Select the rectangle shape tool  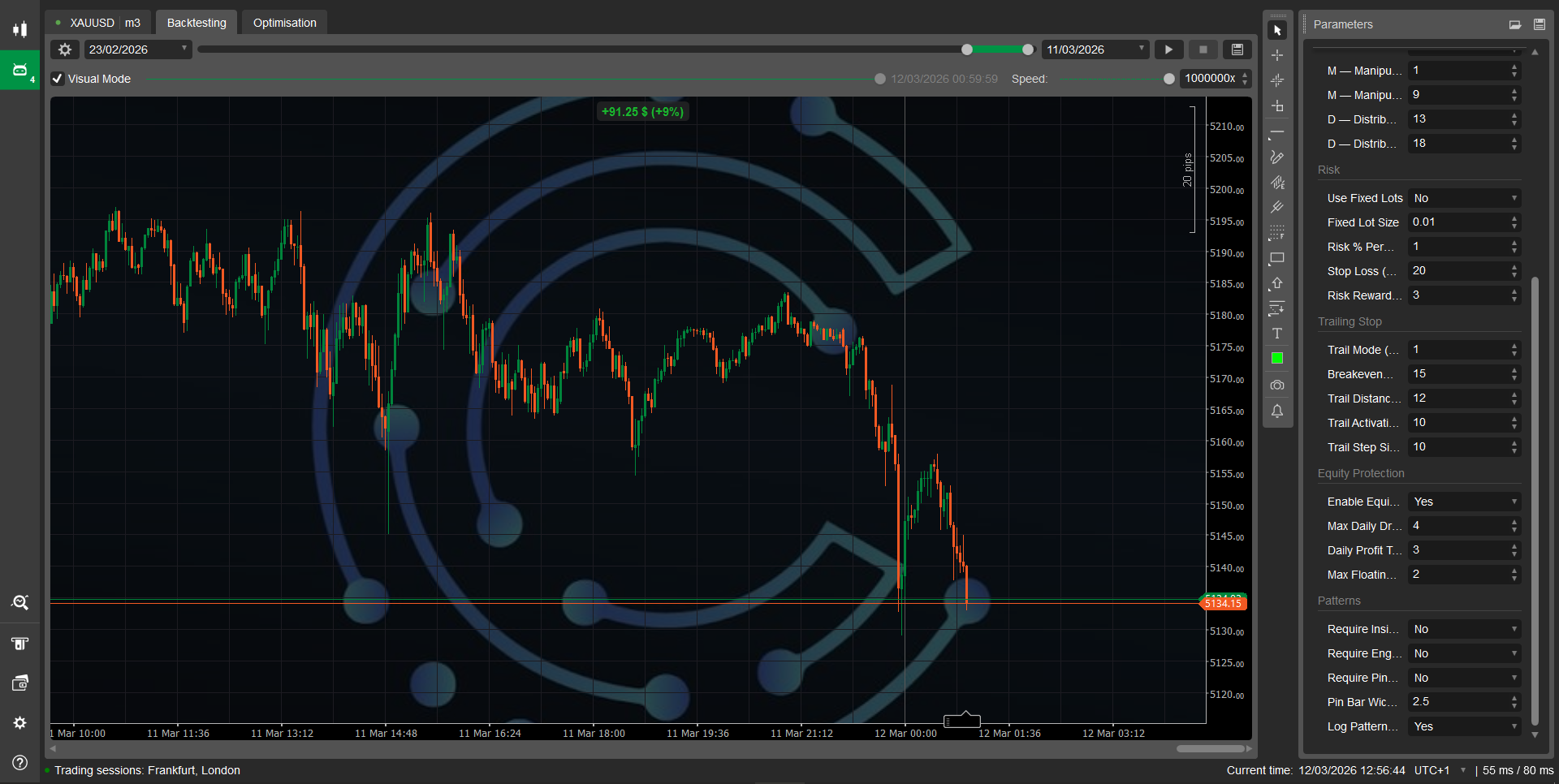click(1277, 258)
